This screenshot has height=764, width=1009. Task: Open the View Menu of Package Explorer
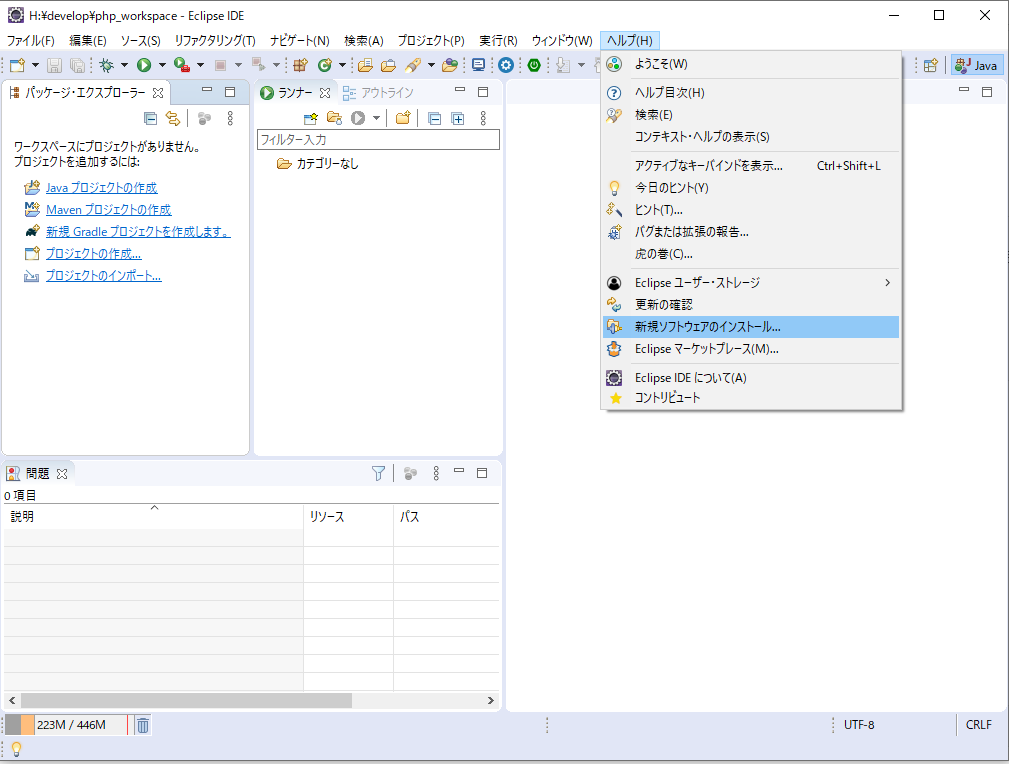[x=231, y=118]
